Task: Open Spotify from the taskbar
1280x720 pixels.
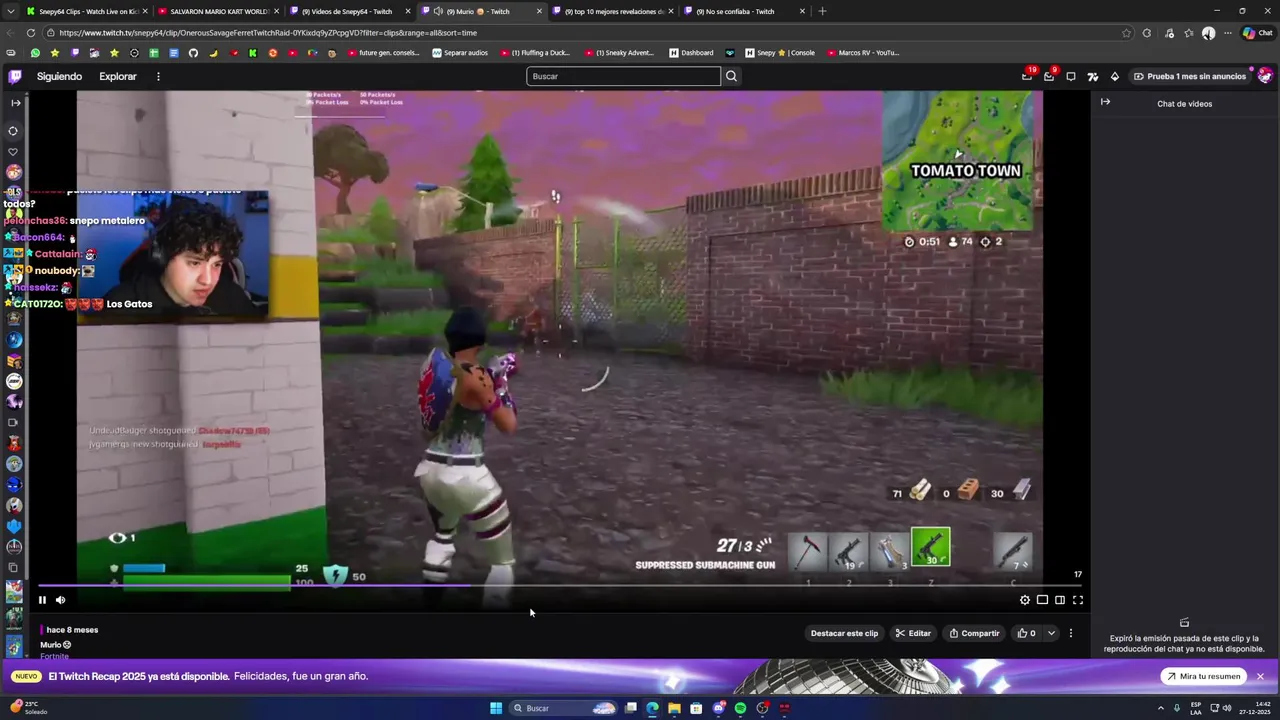Action: [740, 708]
